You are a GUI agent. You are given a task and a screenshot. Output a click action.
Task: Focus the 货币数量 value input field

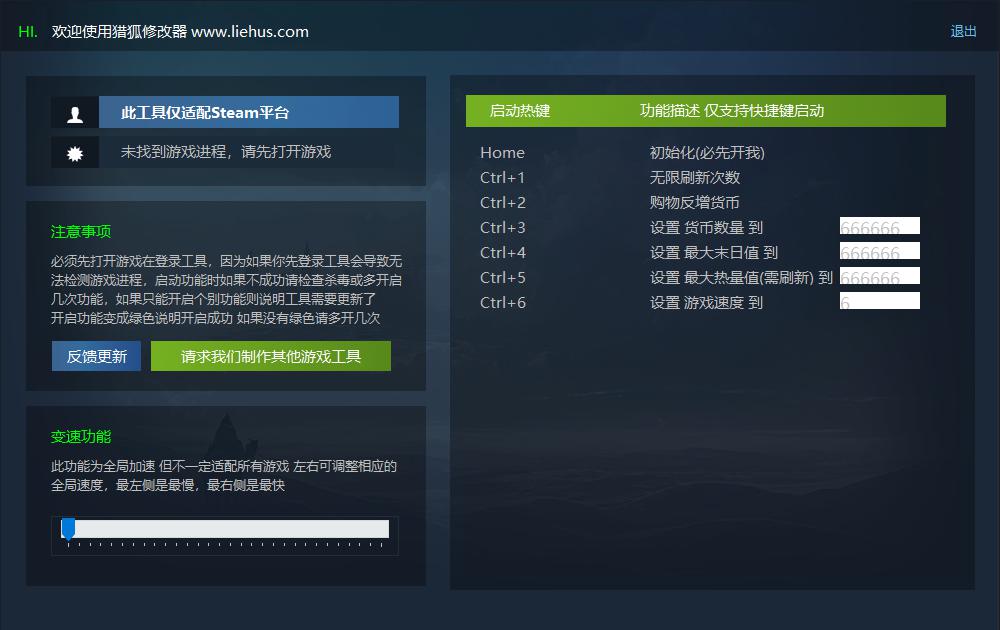coord(879,226)
